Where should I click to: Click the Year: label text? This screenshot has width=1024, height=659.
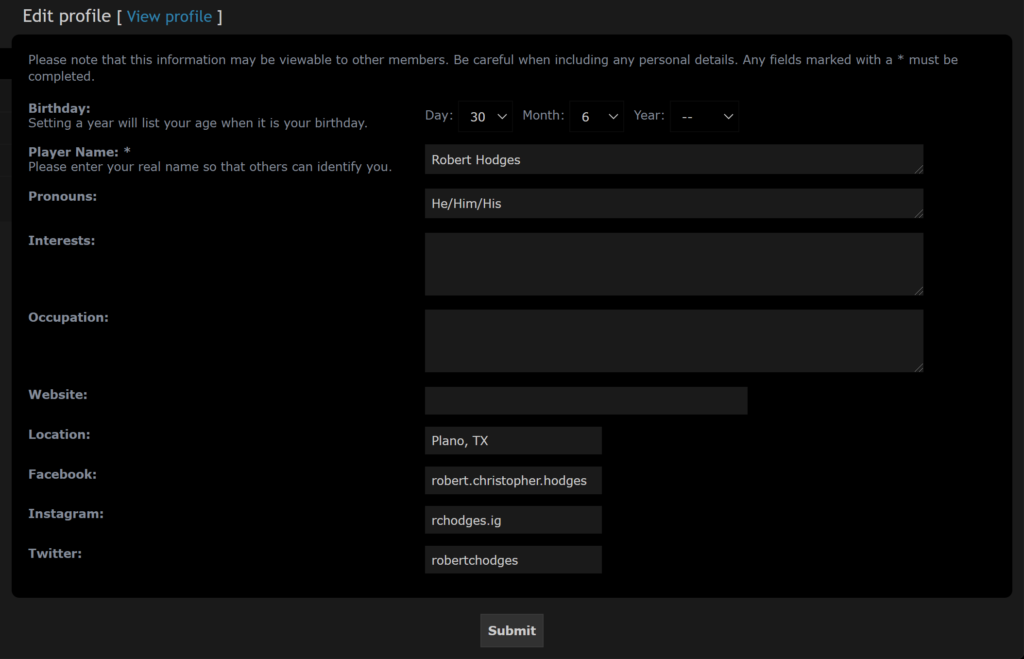click(x=649, y=116)
